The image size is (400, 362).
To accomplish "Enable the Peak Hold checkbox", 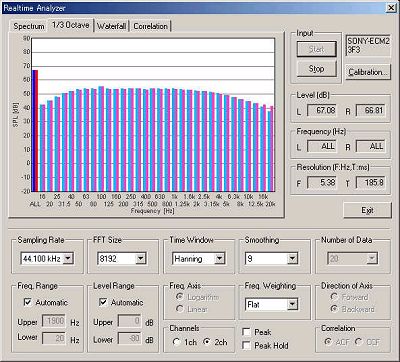I will click(247, 346).
